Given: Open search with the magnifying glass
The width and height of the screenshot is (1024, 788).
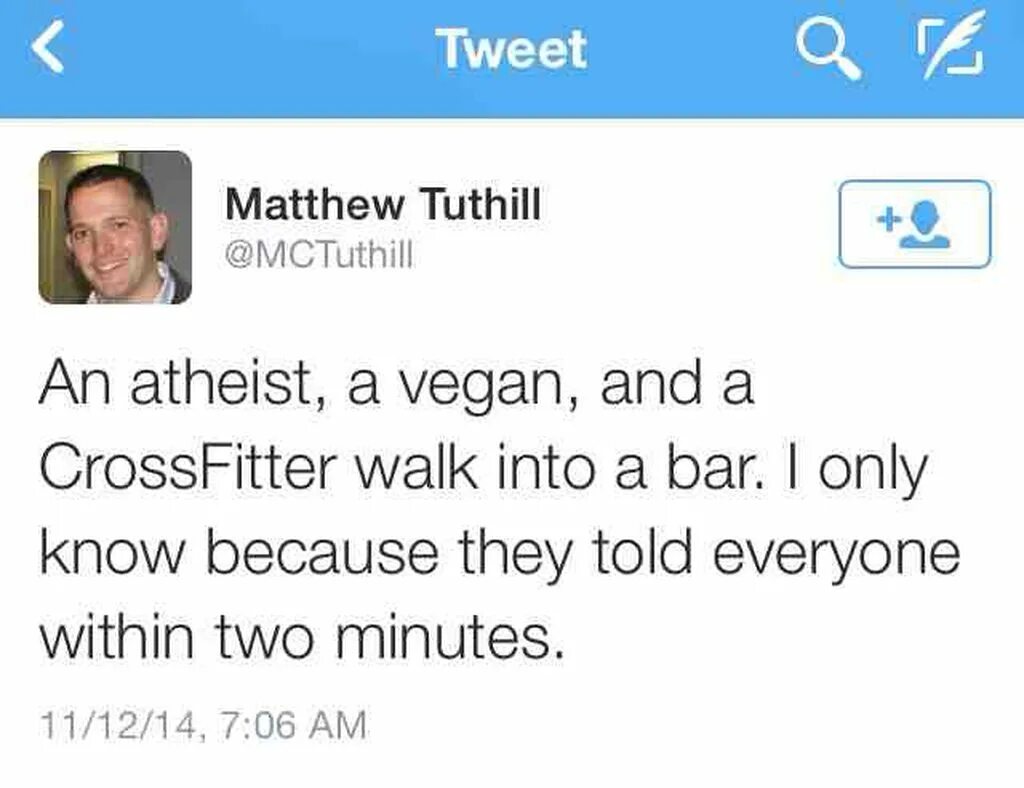Looking at the screenshot, I should click(x=827, y=48).
